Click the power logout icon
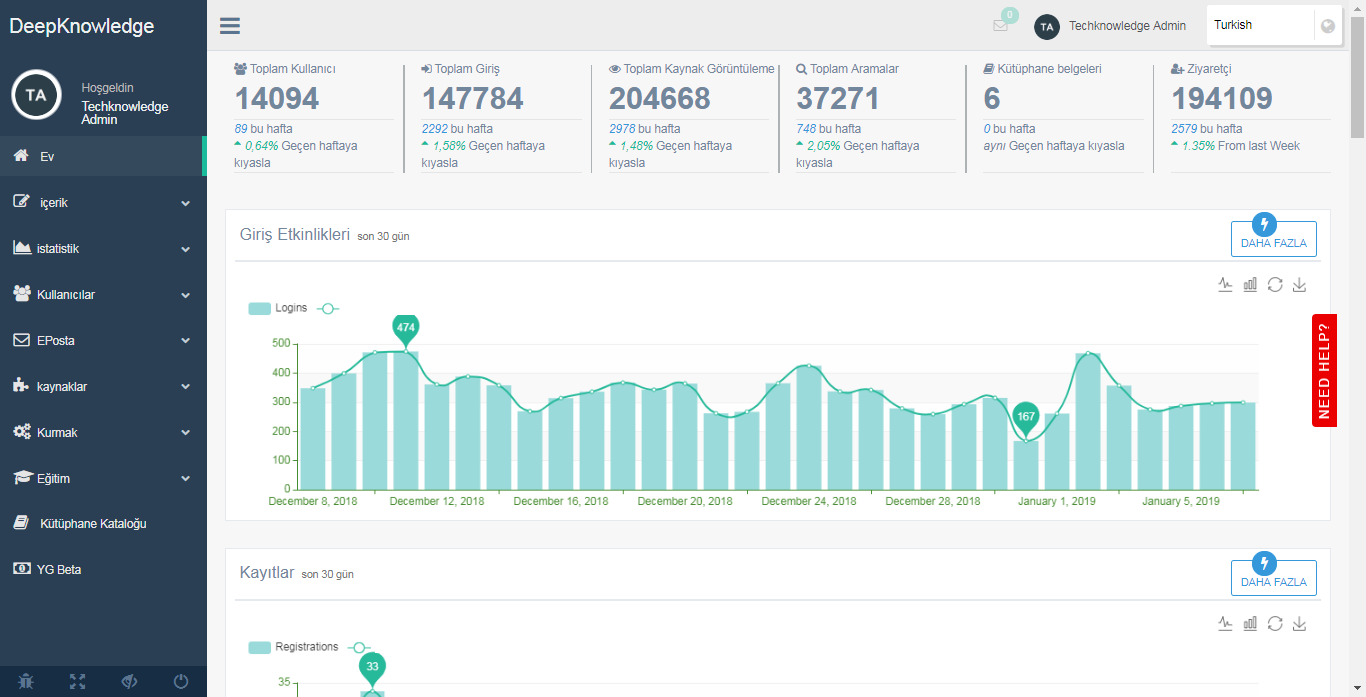 pos(181,682)
